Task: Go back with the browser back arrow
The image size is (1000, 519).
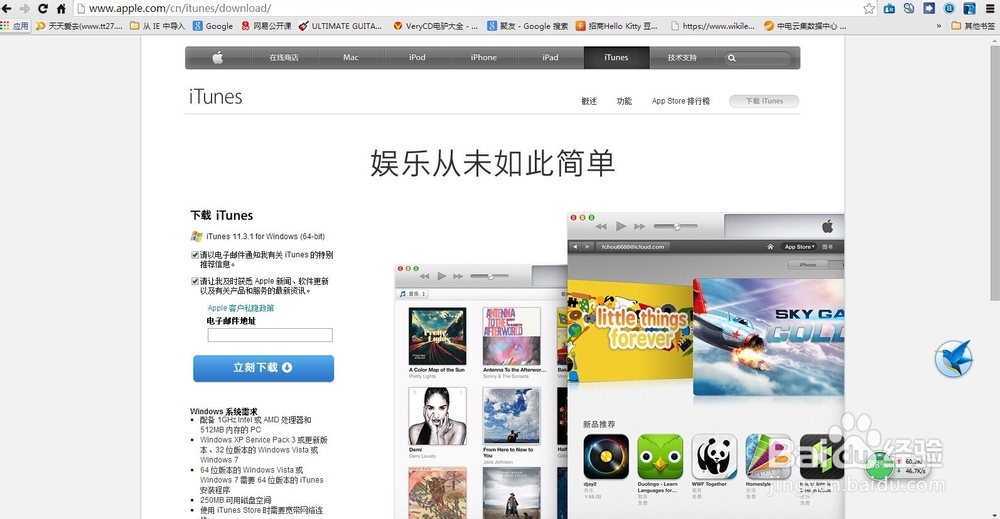Action: click(x=7, y=8)
